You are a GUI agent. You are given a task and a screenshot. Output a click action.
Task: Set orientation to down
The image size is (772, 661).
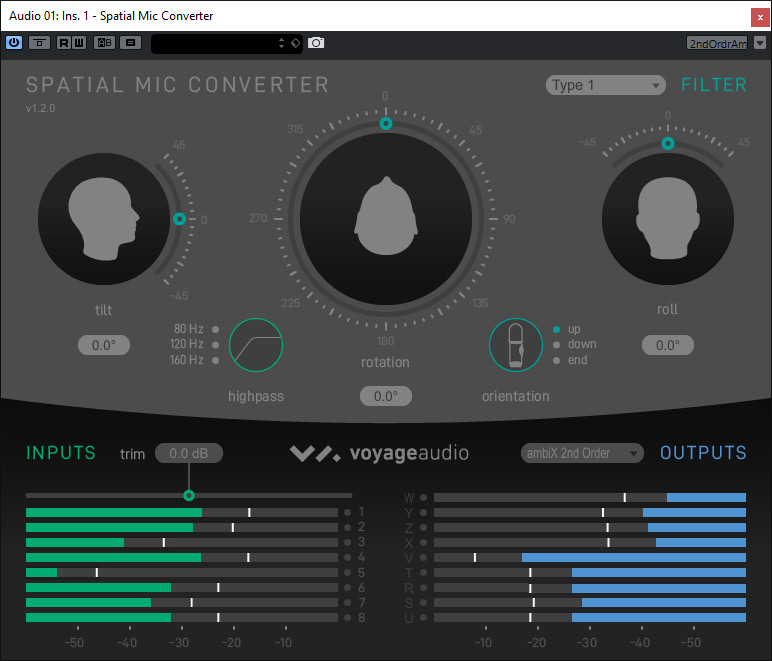pyautogui.click(x=556, y=344)
